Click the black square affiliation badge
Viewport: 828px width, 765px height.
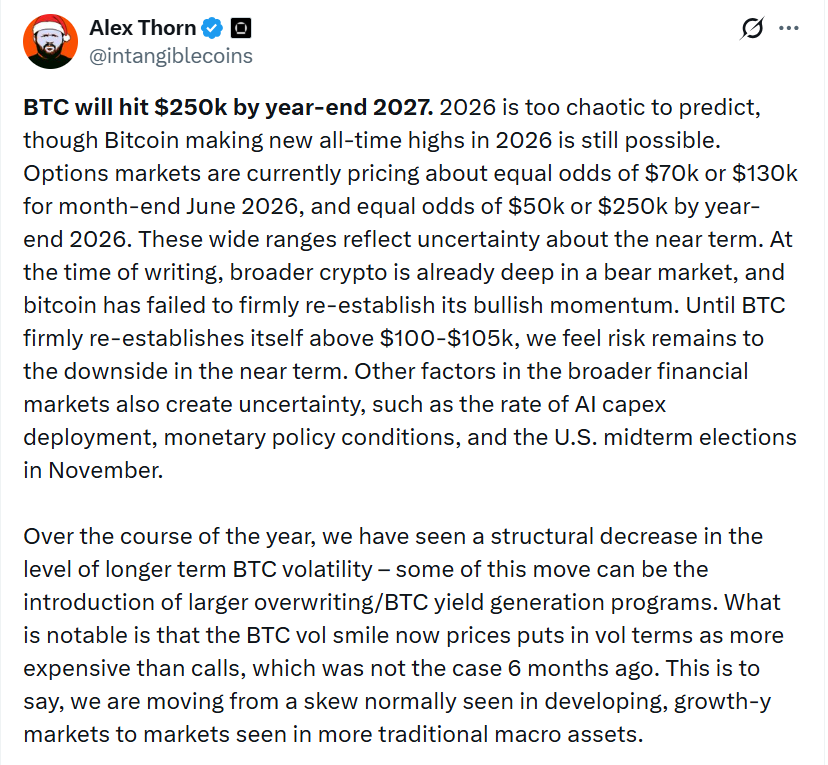click(x=241, y=28)
